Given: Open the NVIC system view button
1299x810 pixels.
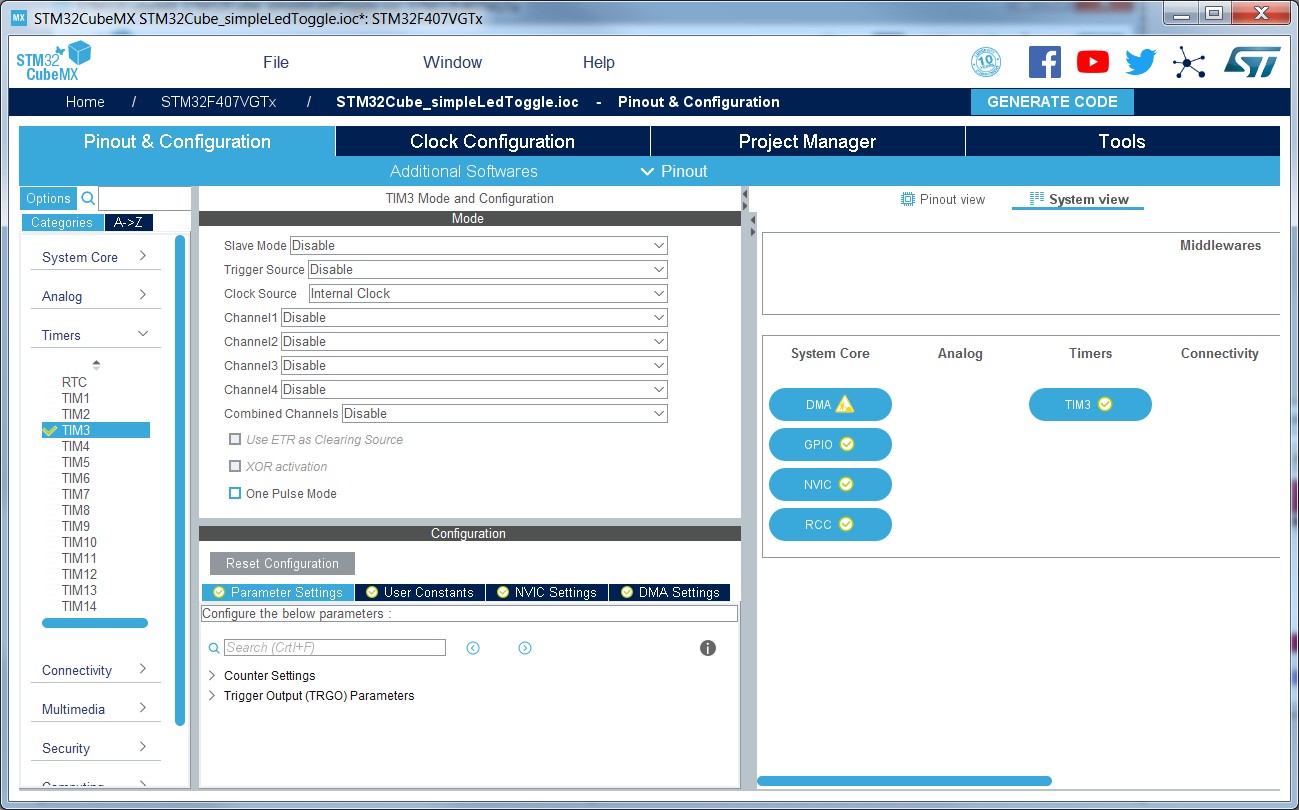Looking at the screenshot, I should 830,485.
